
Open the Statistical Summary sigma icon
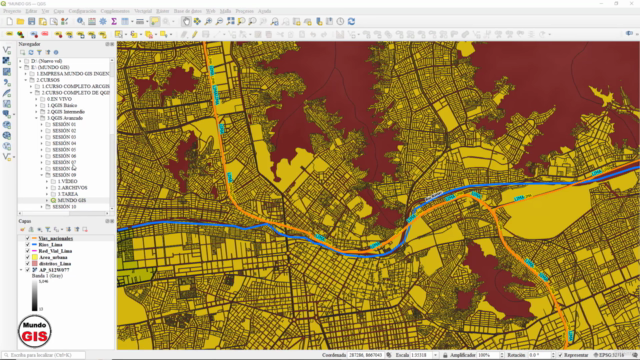pyautogui.click(x=114, y=22)
